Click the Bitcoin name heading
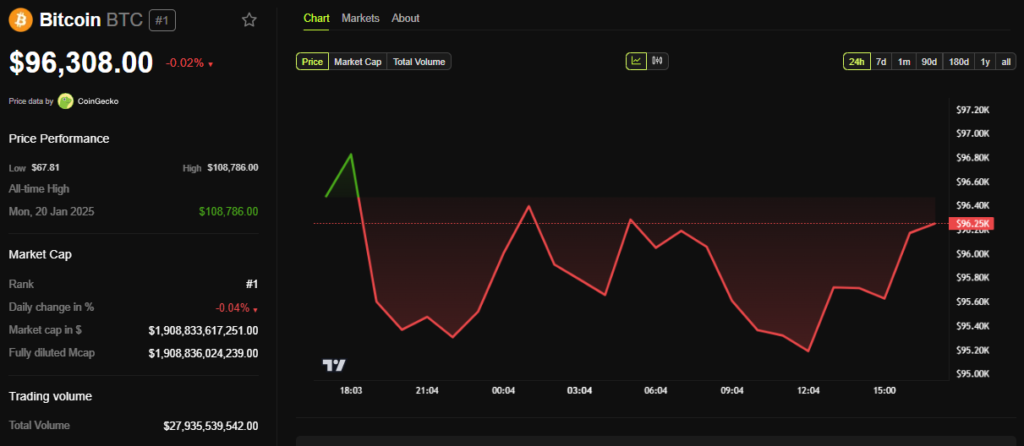1024x446 pixels. coord(71,20)
